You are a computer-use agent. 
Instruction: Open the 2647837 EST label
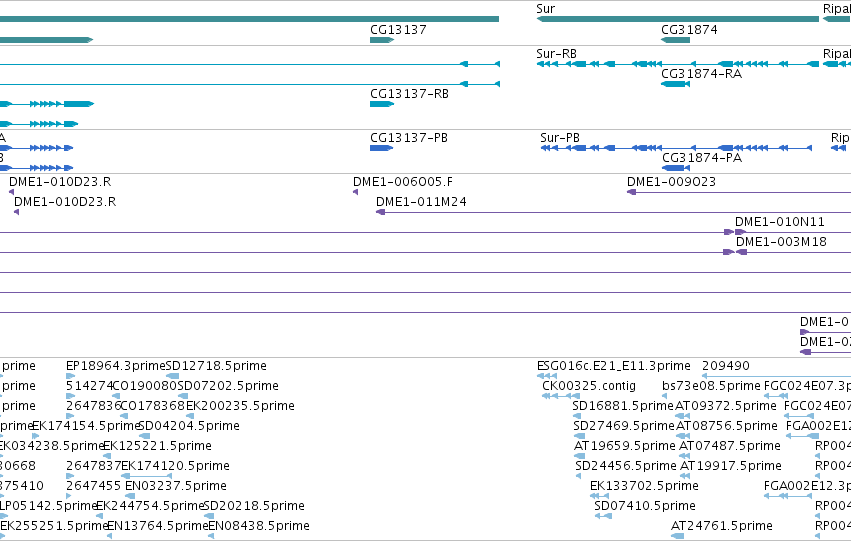93,466
